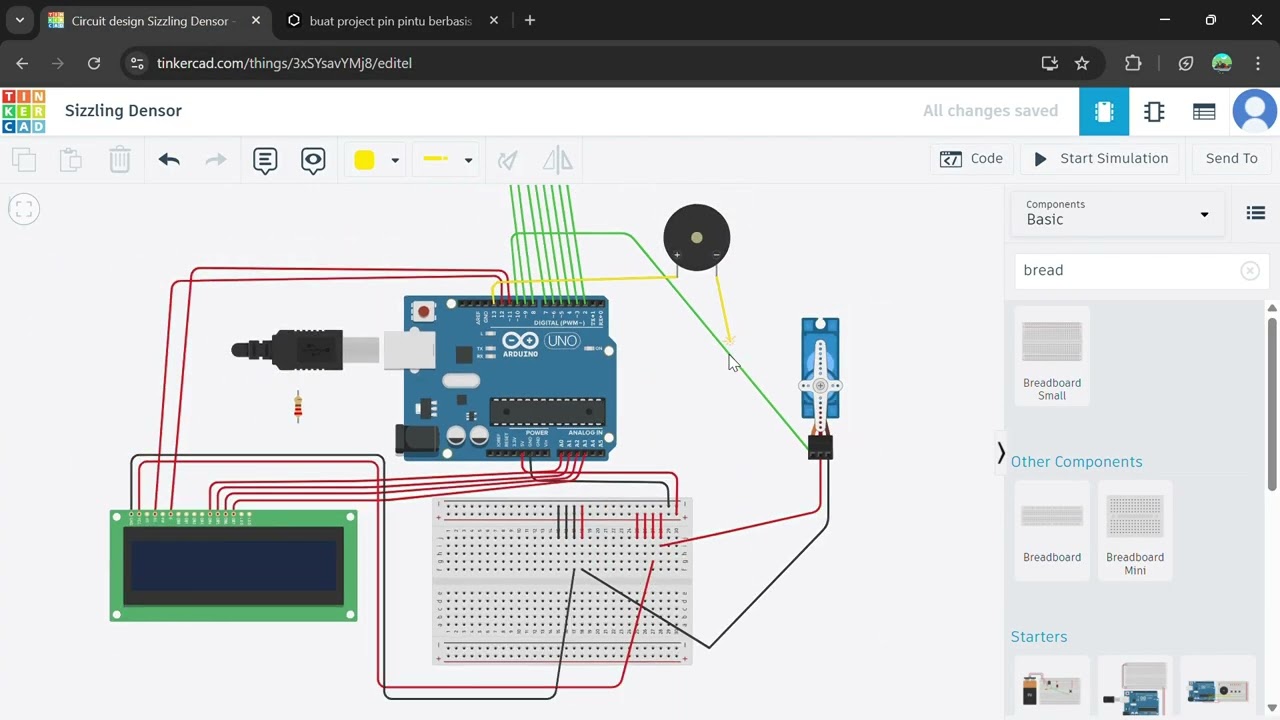Select the first Starters thumbnail with battery

pos(1052,687)
